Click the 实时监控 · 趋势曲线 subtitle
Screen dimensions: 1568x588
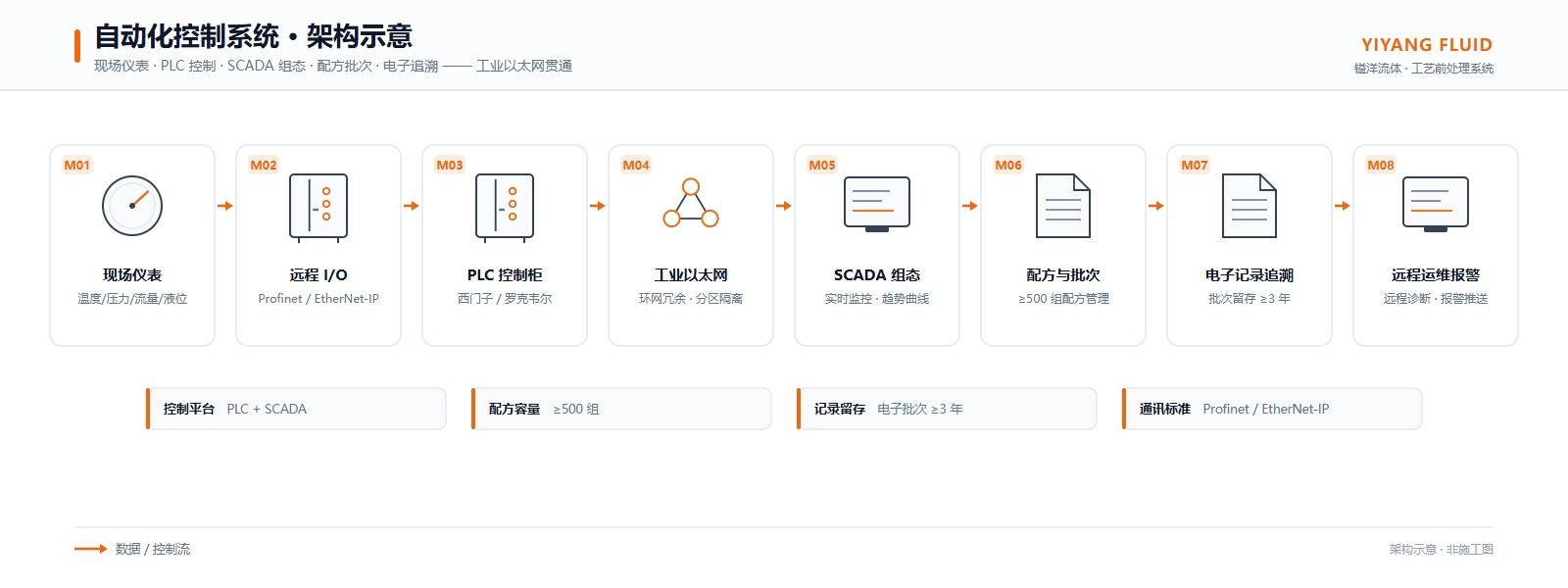[877, 299]
